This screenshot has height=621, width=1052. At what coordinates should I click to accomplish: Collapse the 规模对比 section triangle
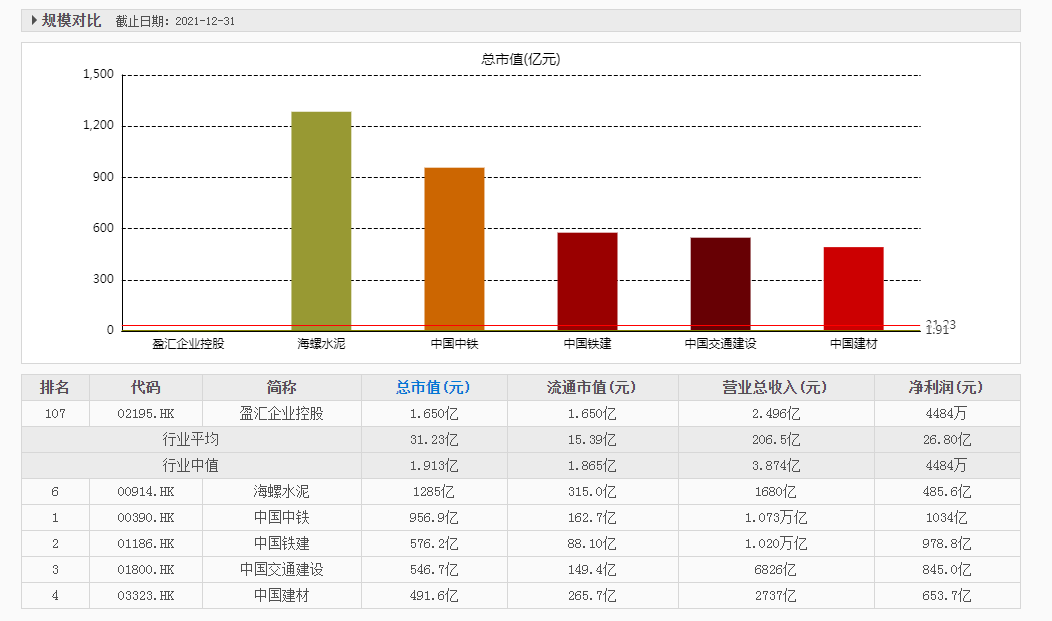click(x=34, y=21)
